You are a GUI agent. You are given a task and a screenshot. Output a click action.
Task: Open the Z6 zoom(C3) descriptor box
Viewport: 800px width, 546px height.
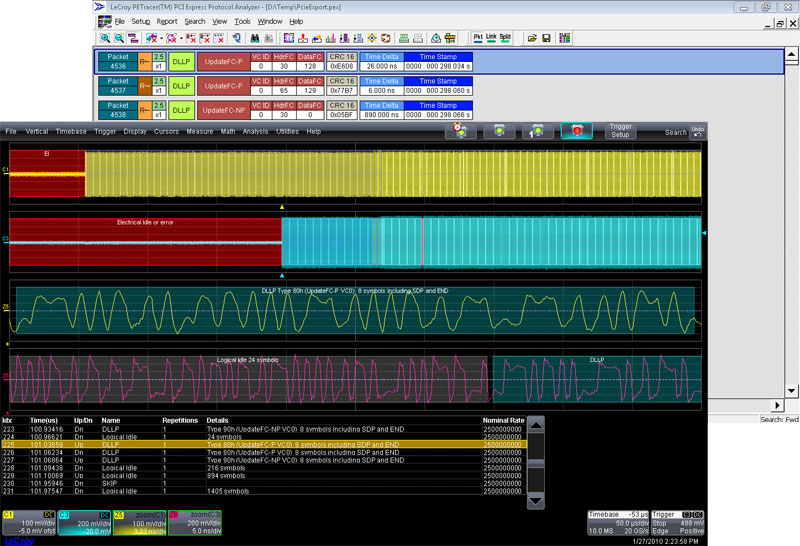click(195, 523)
